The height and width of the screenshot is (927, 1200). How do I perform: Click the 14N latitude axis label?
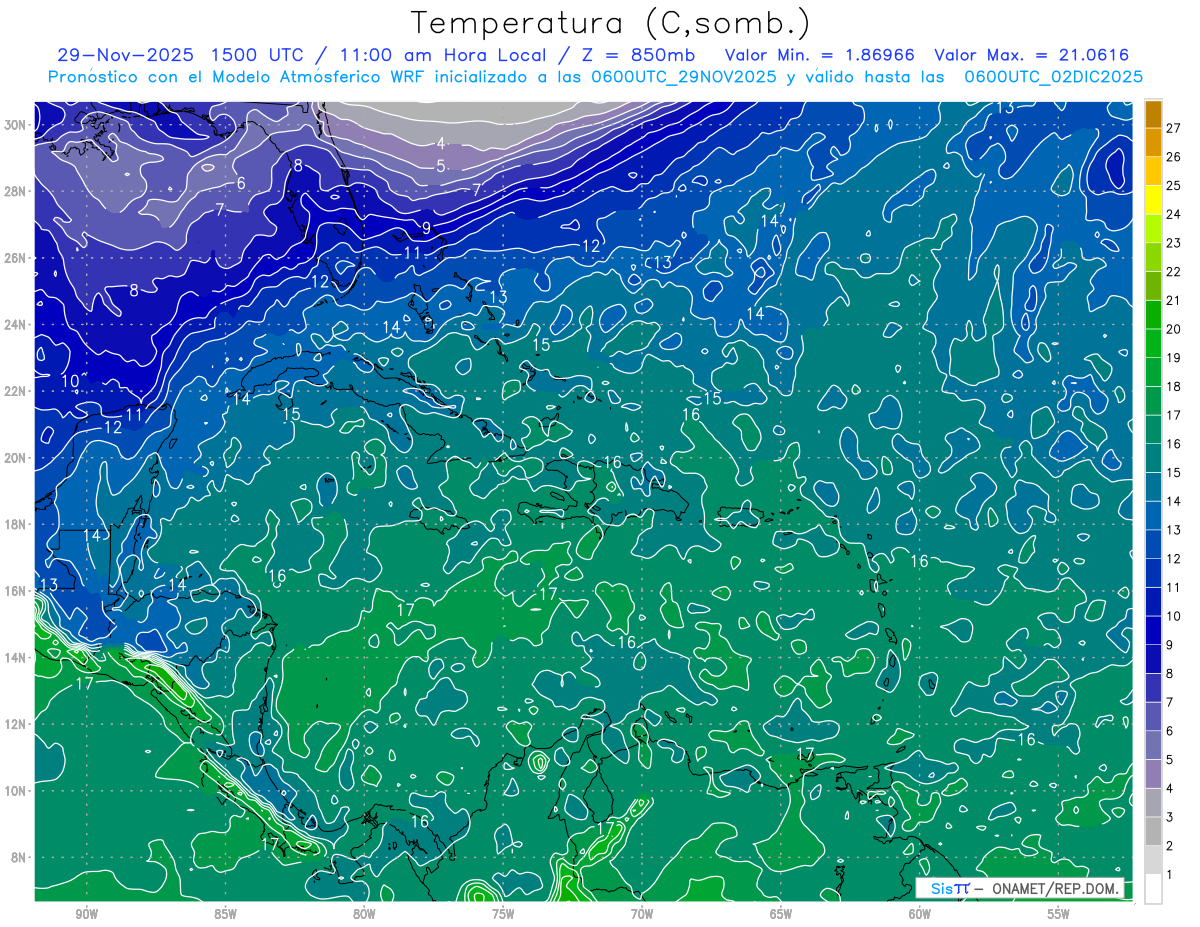[x=15, y=658]
